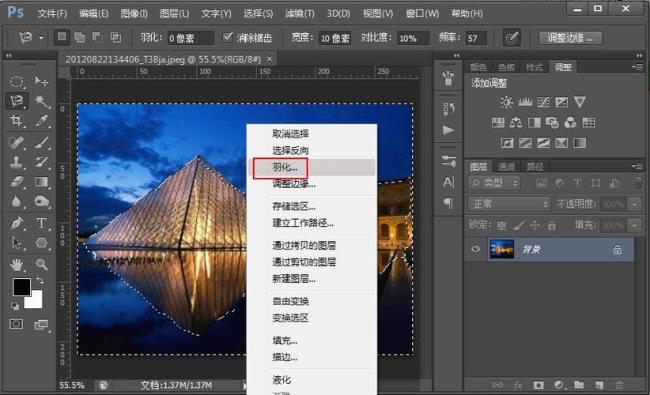The height and width of the screenshot is (395, 650).
Task: Switch to the Channels tab
Action: [506, 166]
